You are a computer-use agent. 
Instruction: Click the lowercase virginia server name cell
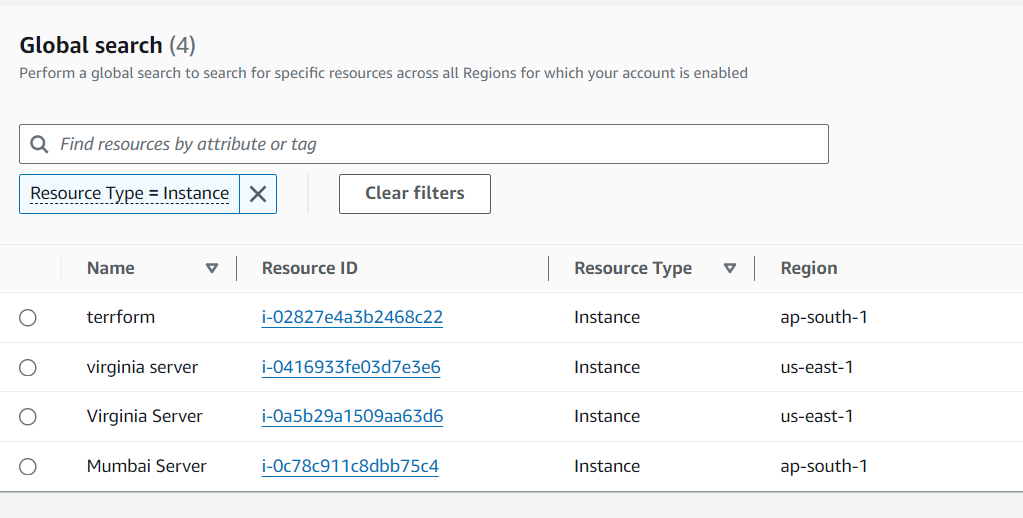pos(142,367)
